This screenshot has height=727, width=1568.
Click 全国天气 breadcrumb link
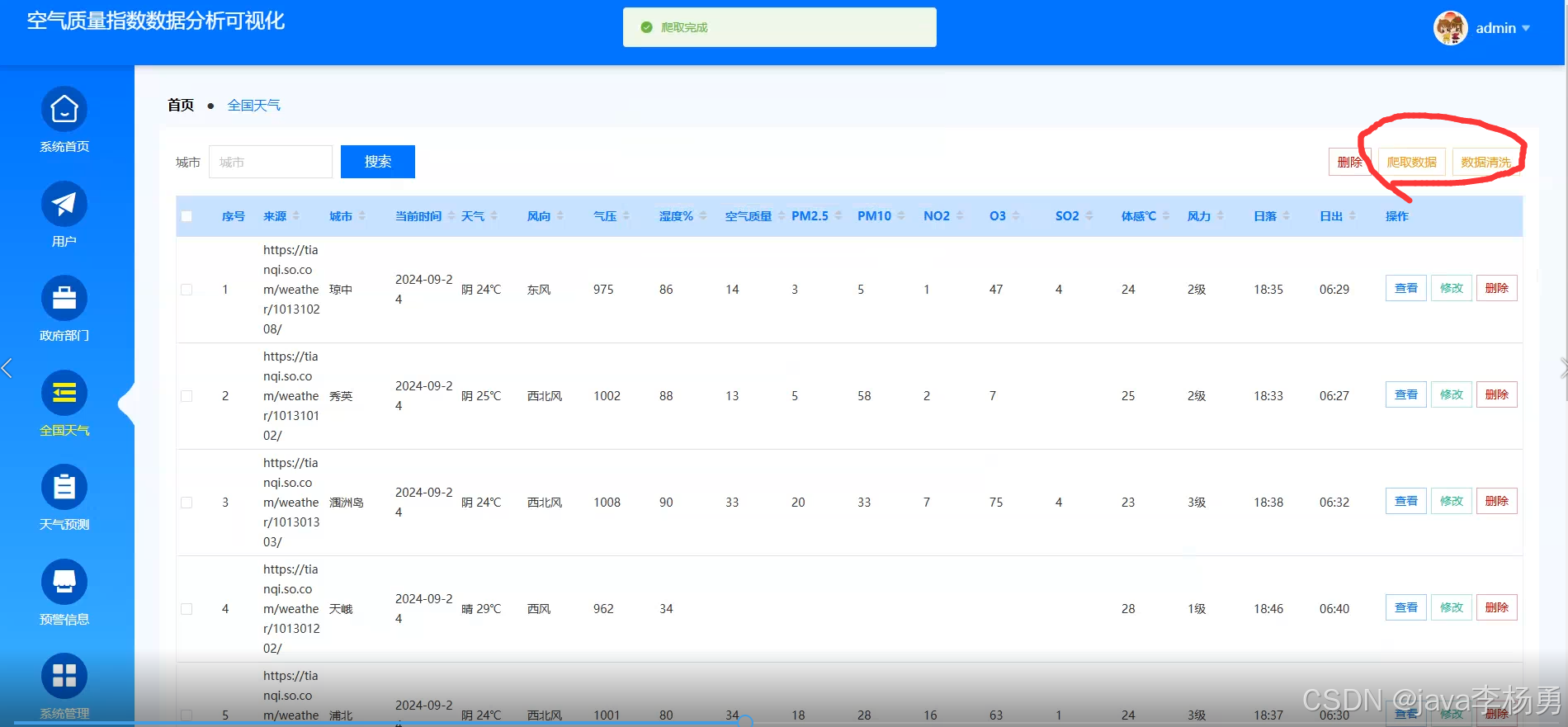254,105
